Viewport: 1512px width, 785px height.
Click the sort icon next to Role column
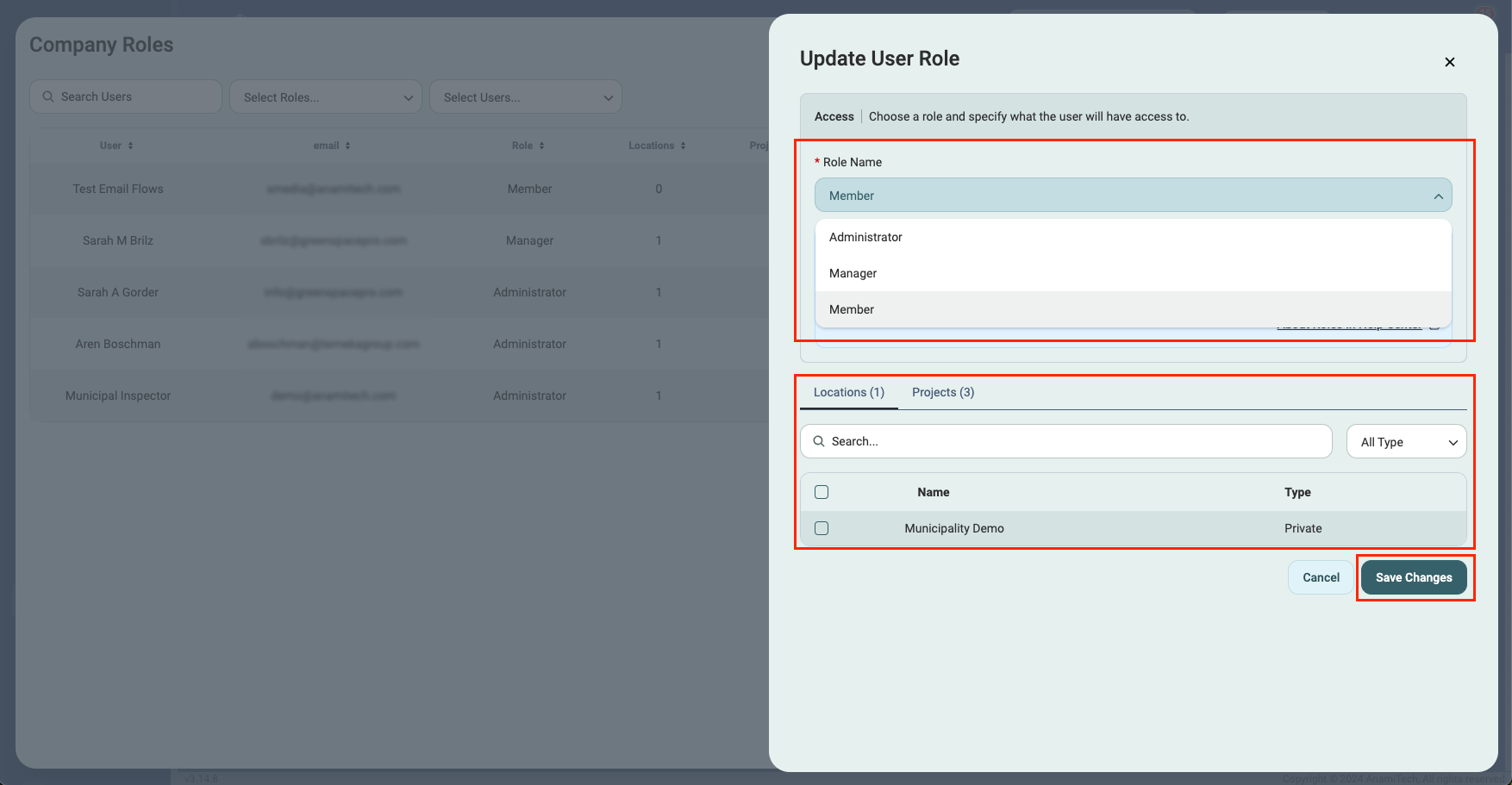point(541,146)
